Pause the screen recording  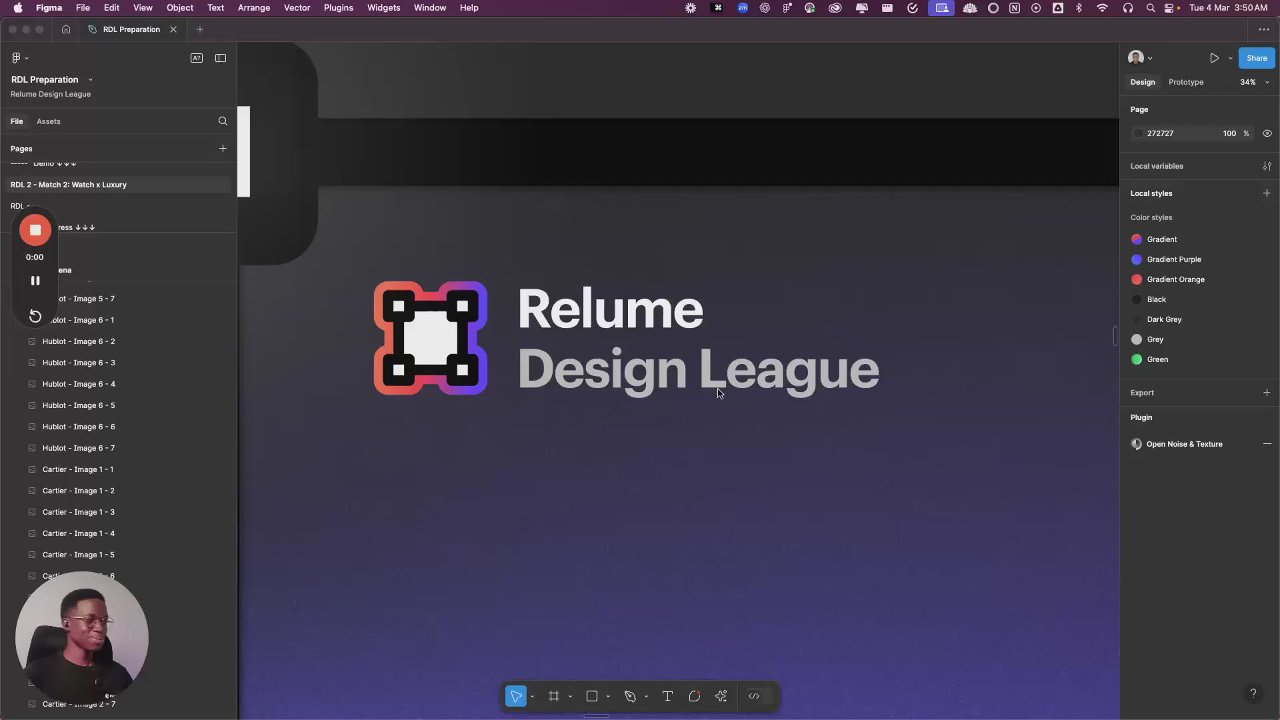pyautogui.click(x=35, y=281)
